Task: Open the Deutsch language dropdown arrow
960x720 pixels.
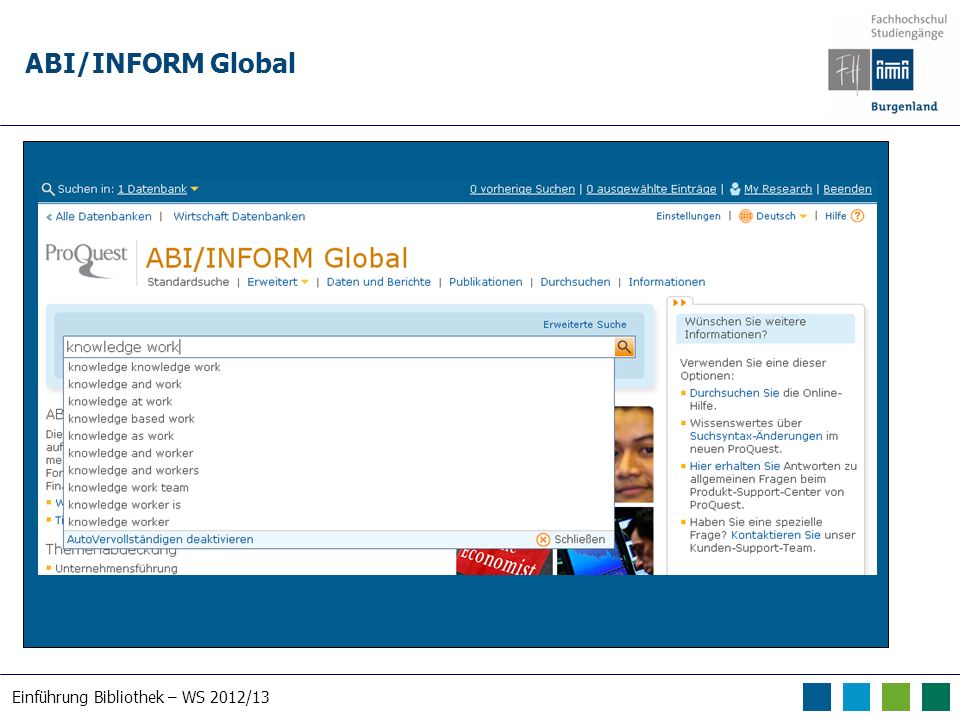Action: pos(803,216)
